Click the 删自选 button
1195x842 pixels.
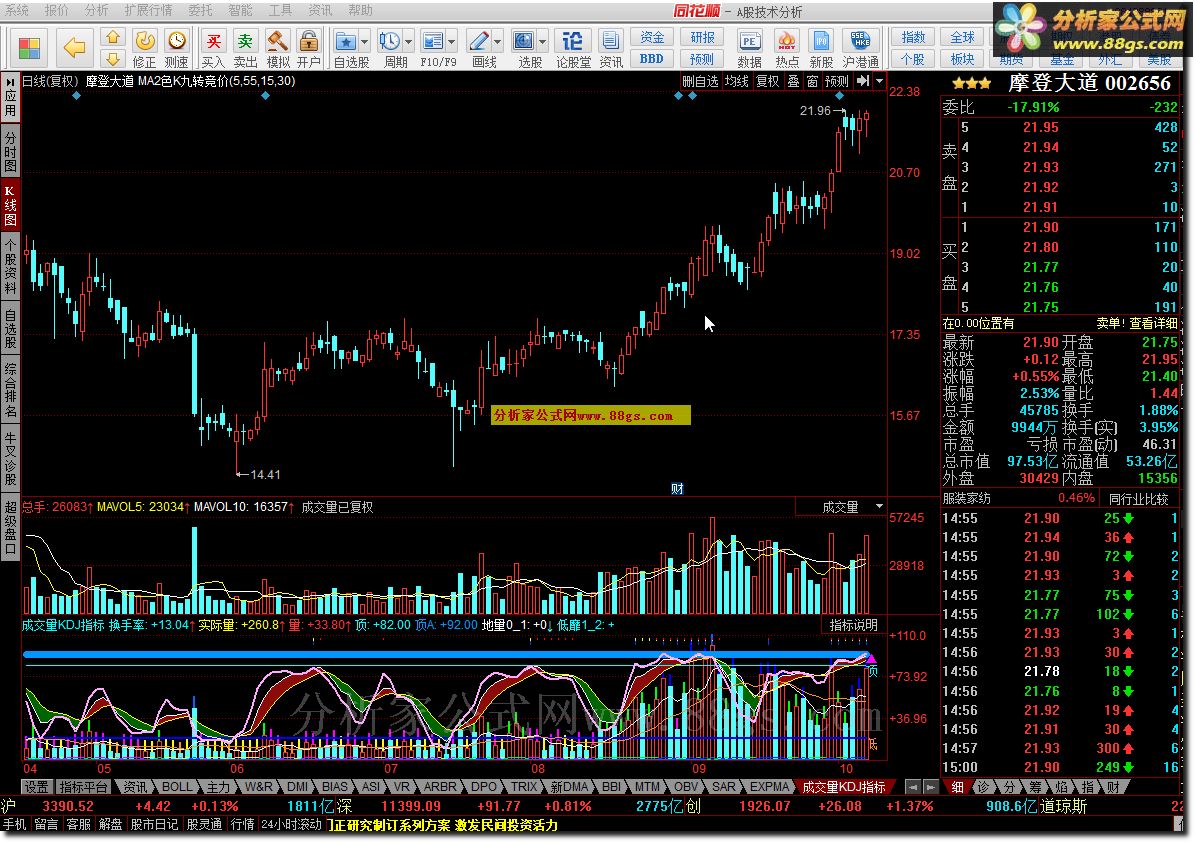(700, 81)
